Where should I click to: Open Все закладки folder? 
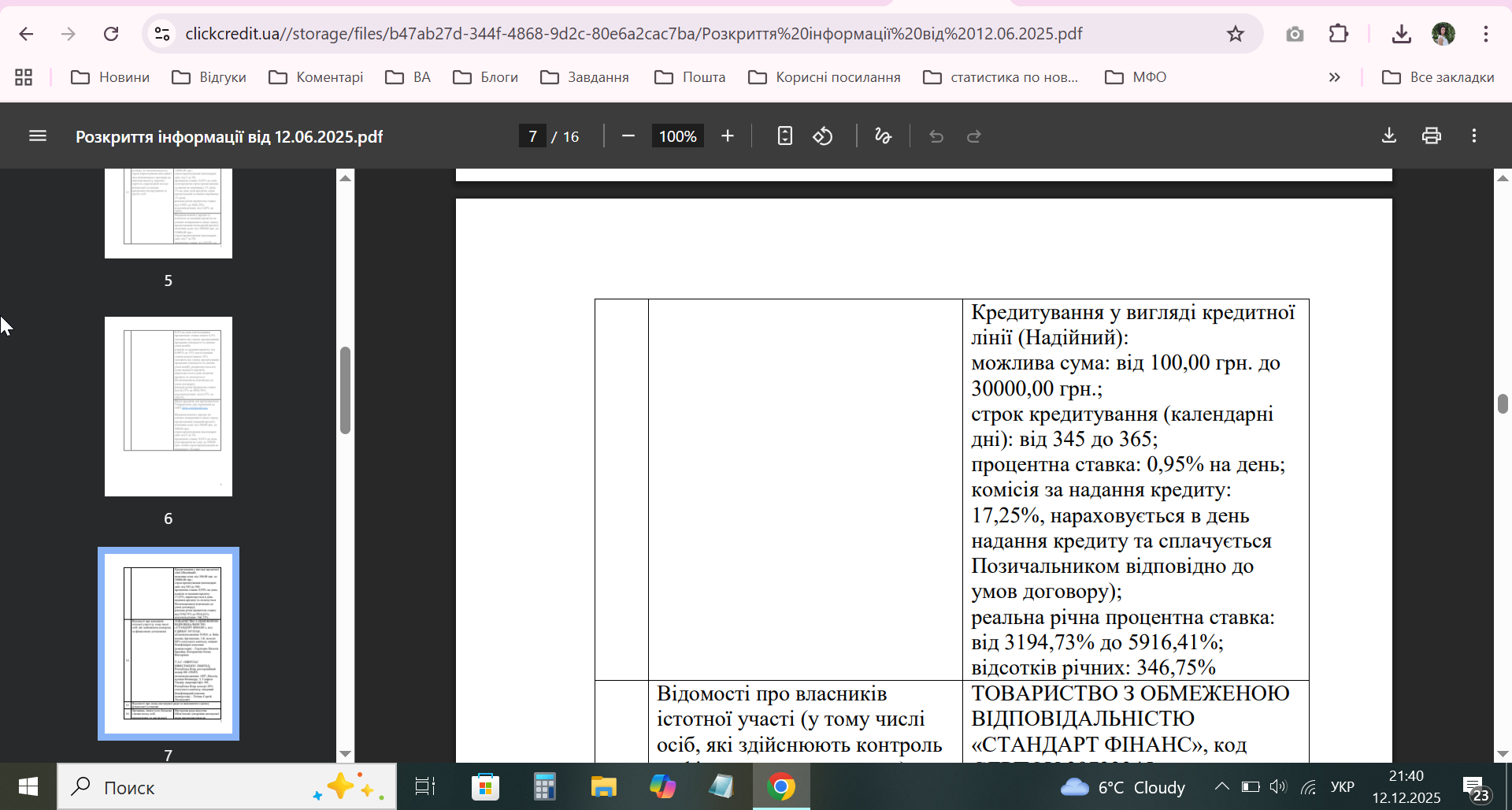(x=1438, y=77)
